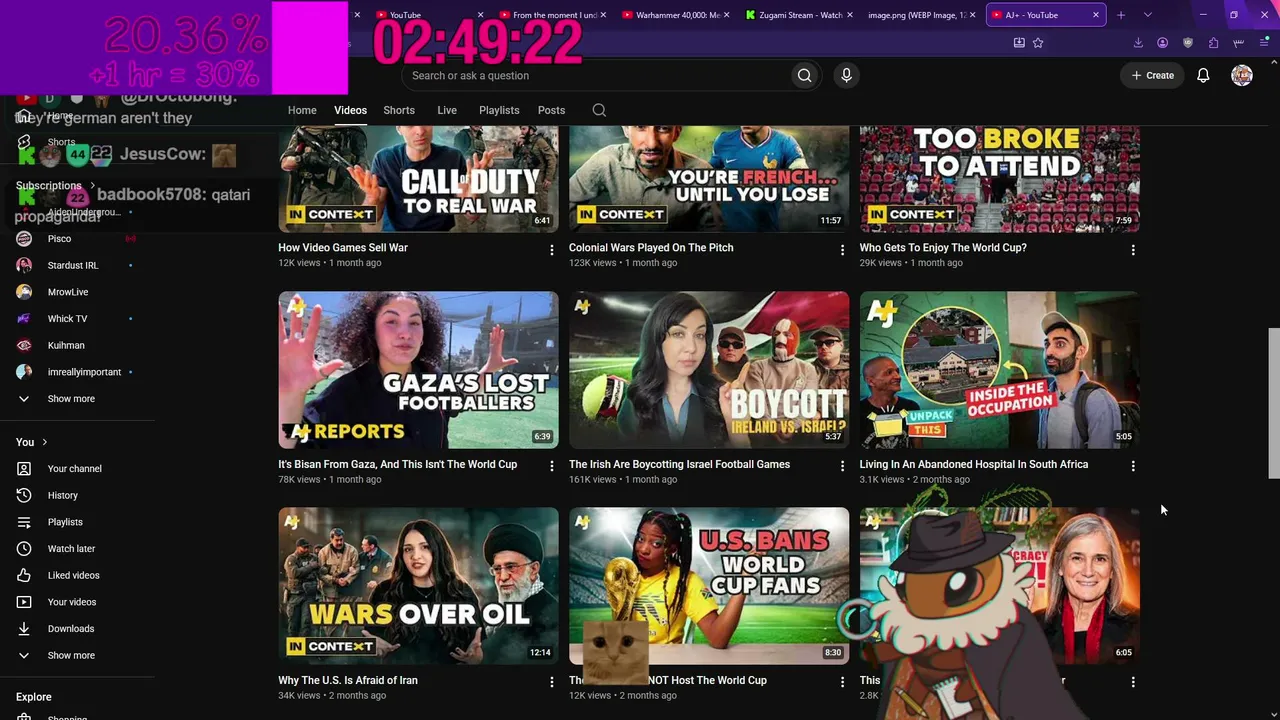The height and width of the screenshot is (720, 1280).
Task: Open How Video Games Sell War title
Action: (x=343, y=248)
